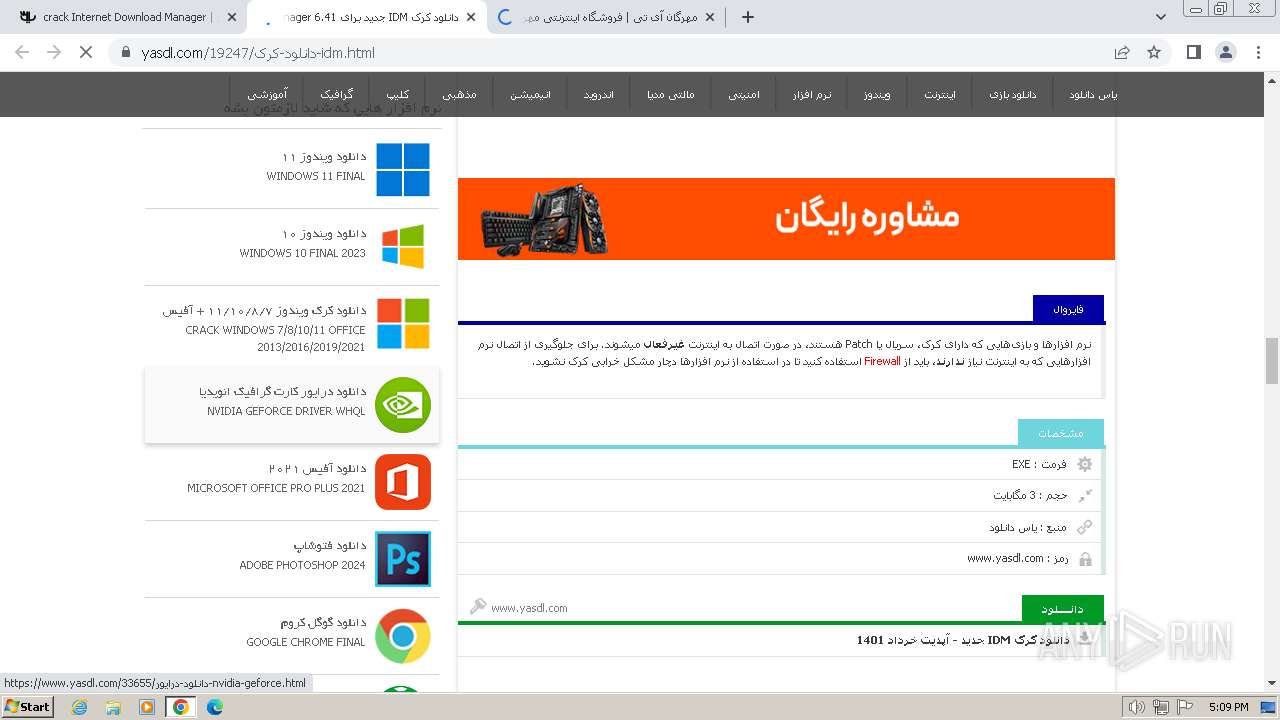The height and width of the screenshot is (720, 1280).
Task: Expand the tab search dropdown arrow
Action: [x=1161, y=17]
